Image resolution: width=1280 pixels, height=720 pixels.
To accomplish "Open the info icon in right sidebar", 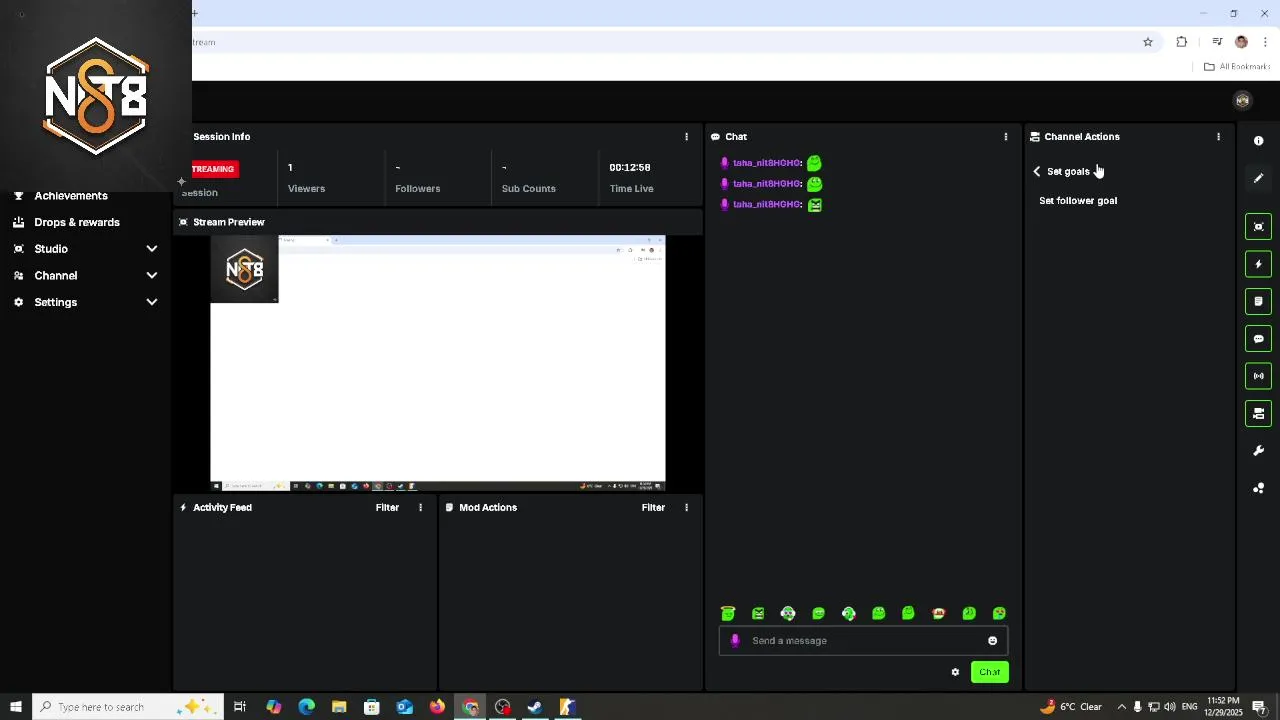I will [x=1259, y=141].
